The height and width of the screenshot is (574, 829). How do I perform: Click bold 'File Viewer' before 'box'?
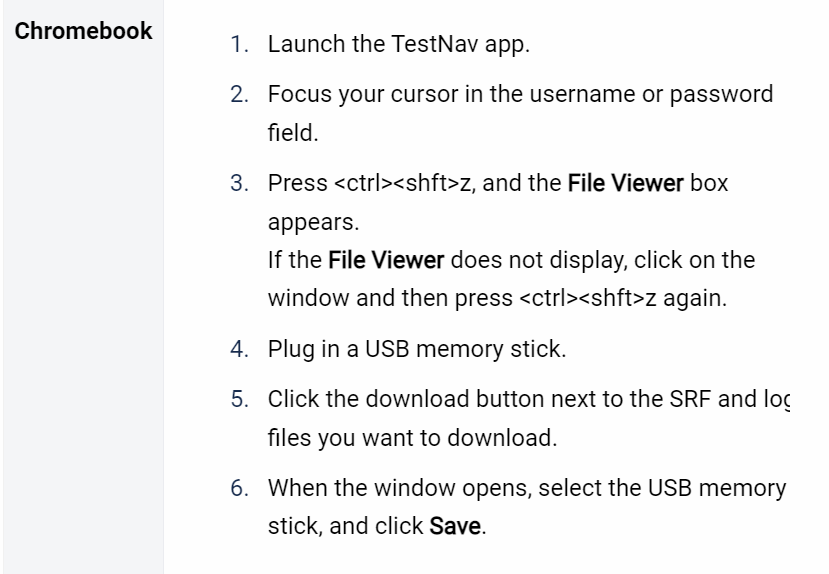pyautogui.click(x=625, y=183)
